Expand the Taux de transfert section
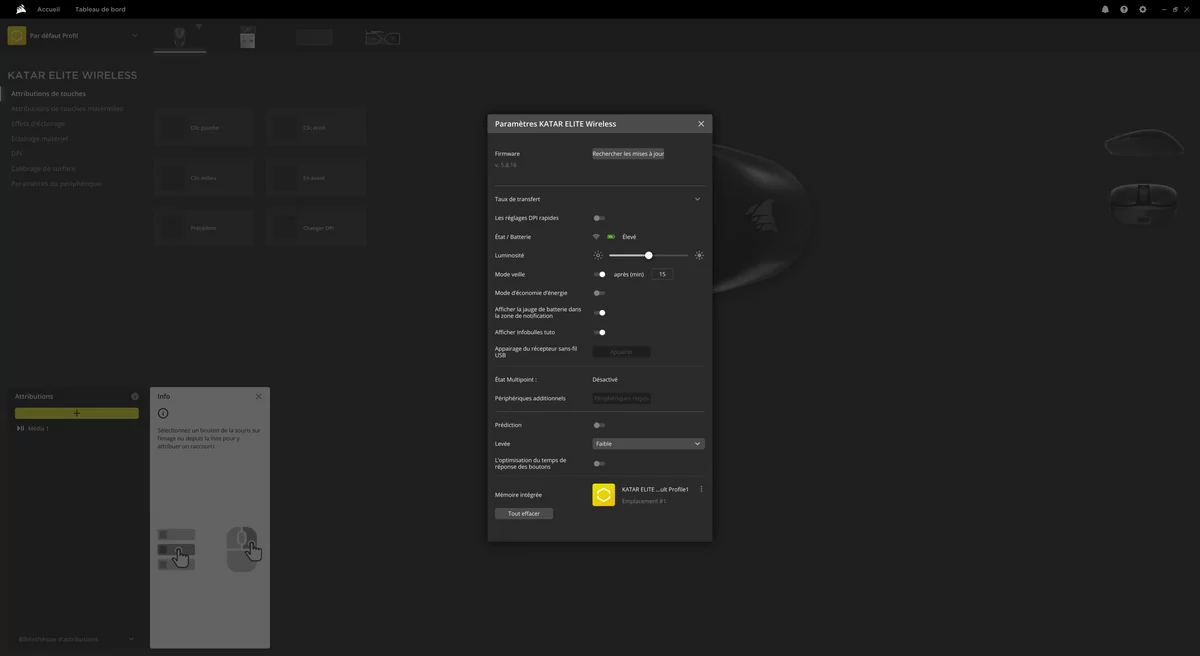The width and height of the screenshot is (1200, 656). 697,199
